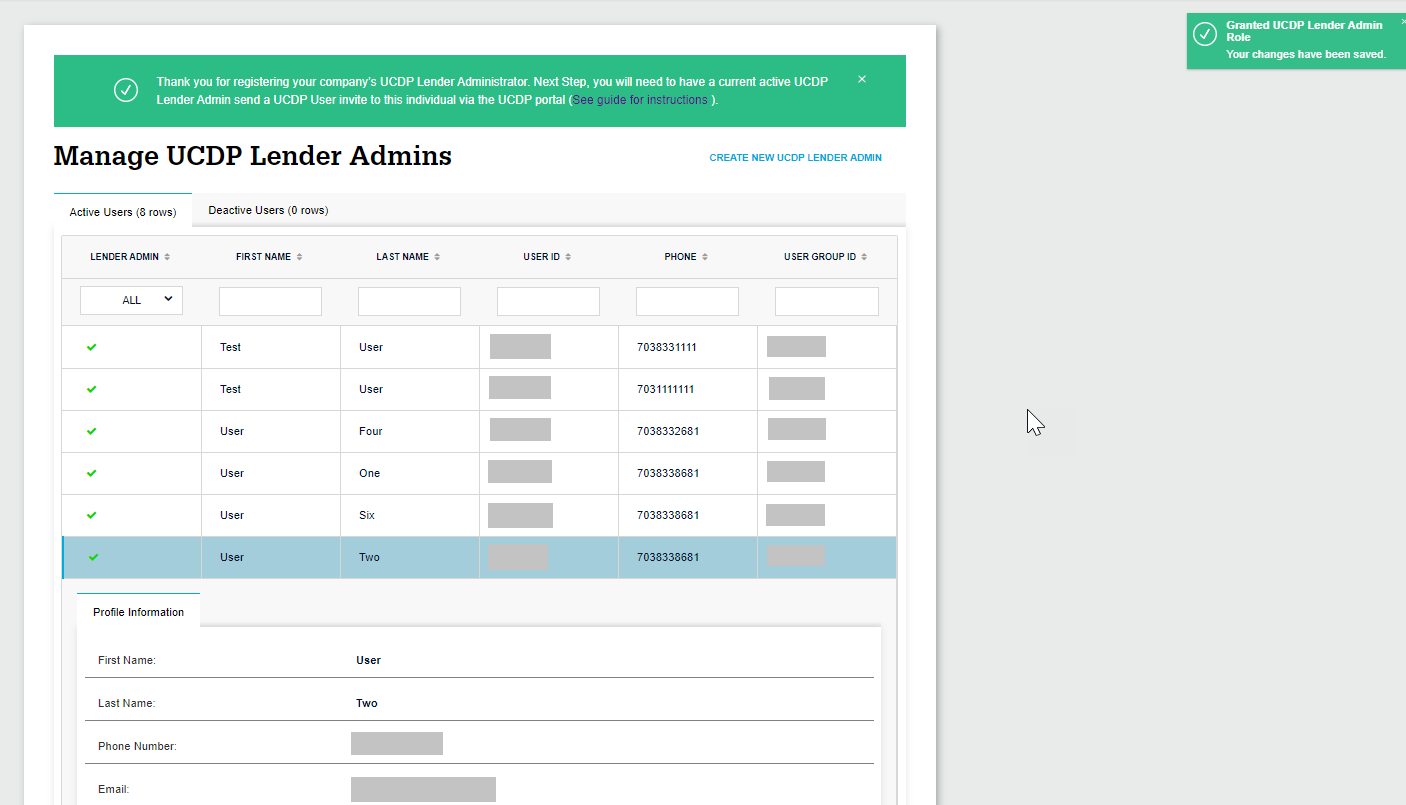1406x805 pixels.
Task: Switch to the Deactive Users tab
Action: coord(267,210)
